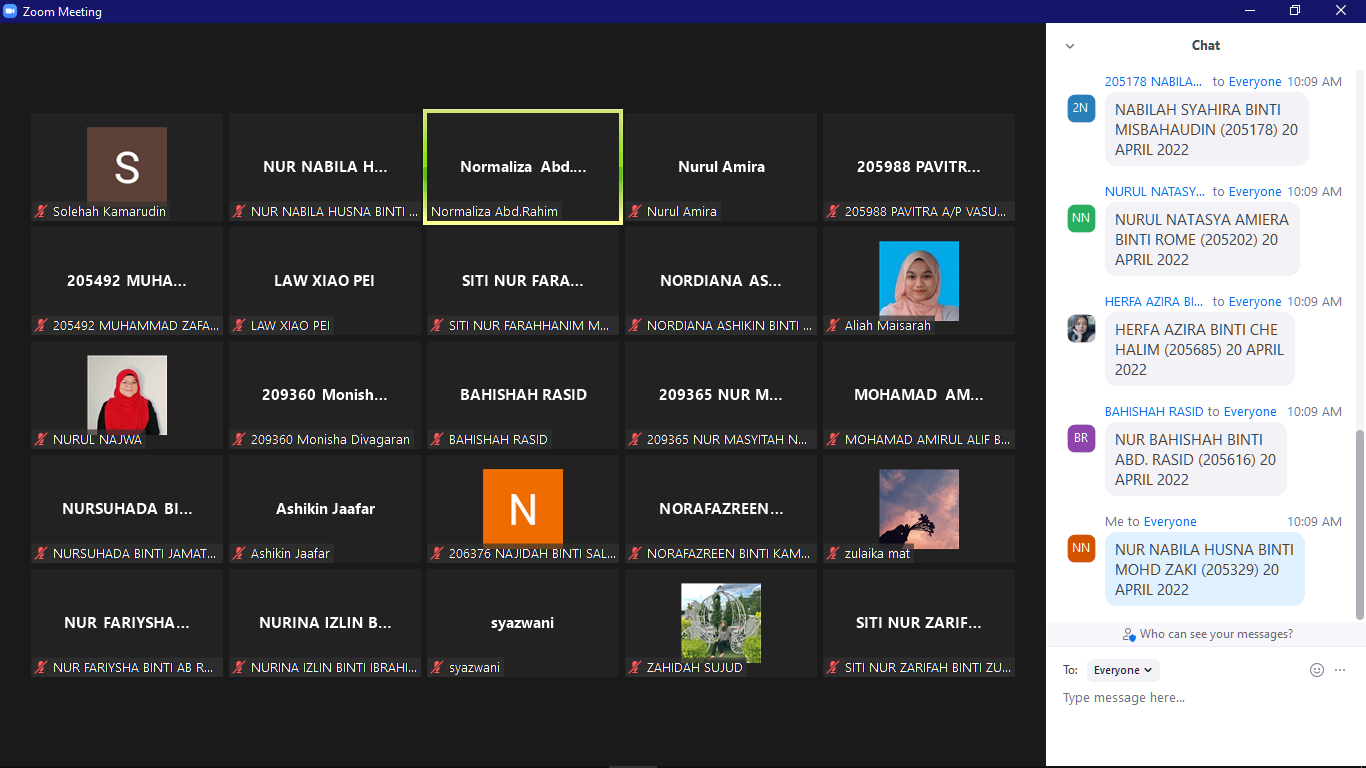The image size is (1366, 768).
Task: Select the NUR NABILA HUSNA BINTI MOHD ZAKI message
Action: click(x=1205, y=570)
